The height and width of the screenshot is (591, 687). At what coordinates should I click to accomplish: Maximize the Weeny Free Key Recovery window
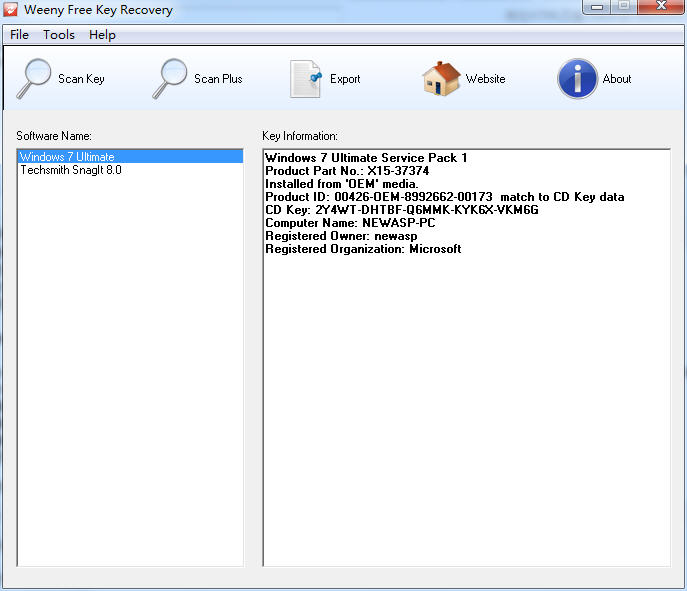(624, 6)
